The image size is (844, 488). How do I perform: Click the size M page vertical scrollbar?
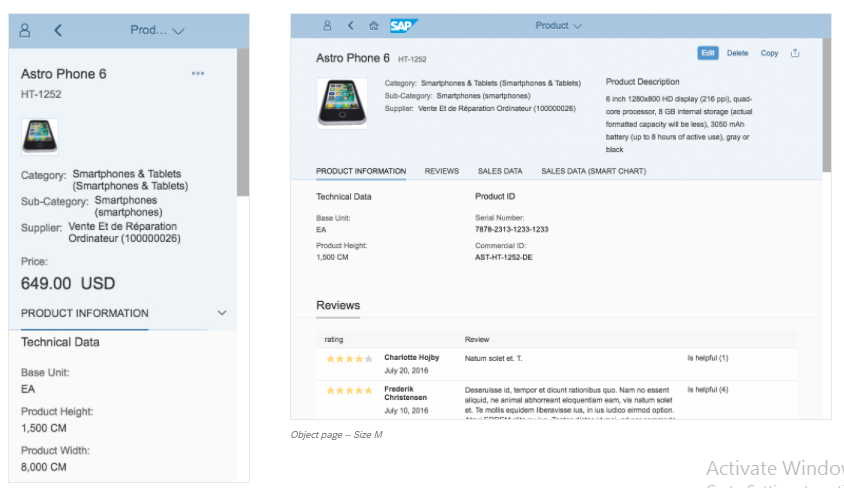pos(827,105)
